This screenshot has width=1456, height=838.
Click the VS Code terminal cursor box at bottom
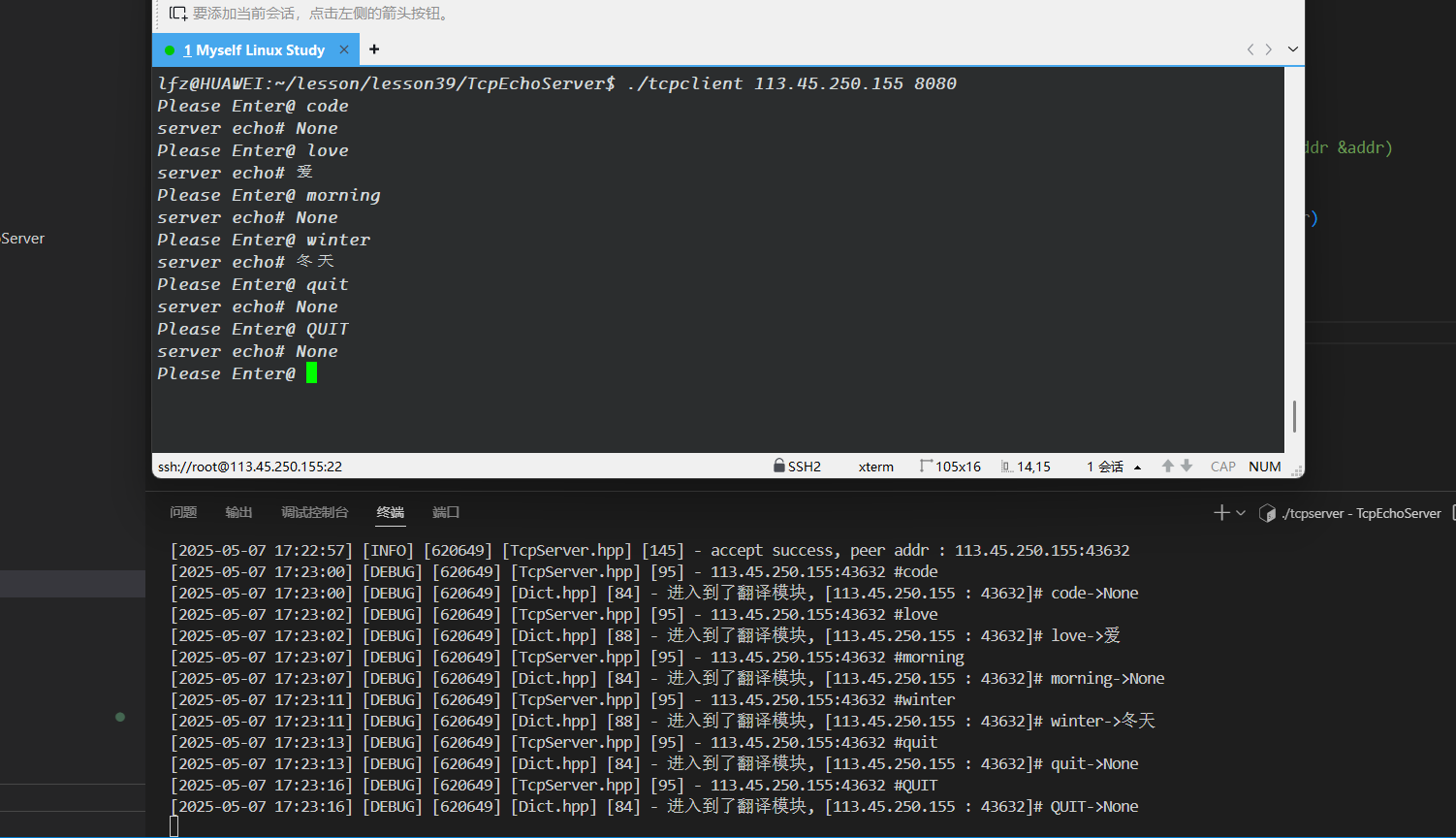point(174,826)
